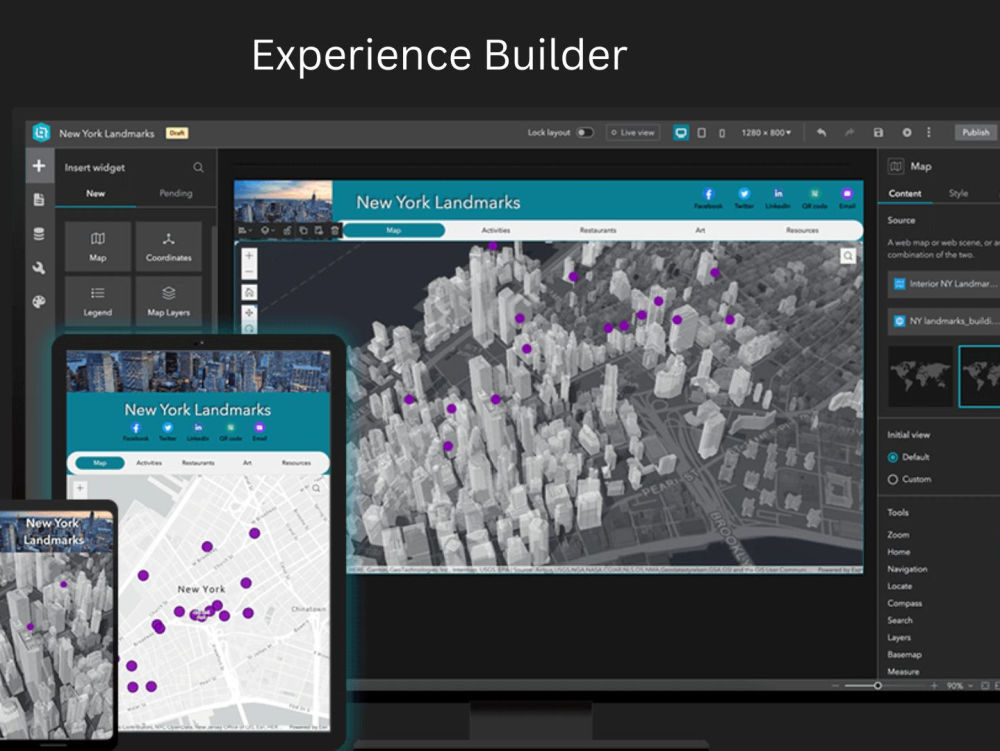
Task: Select the Art tab in app preview
Action: click(700, 230)
